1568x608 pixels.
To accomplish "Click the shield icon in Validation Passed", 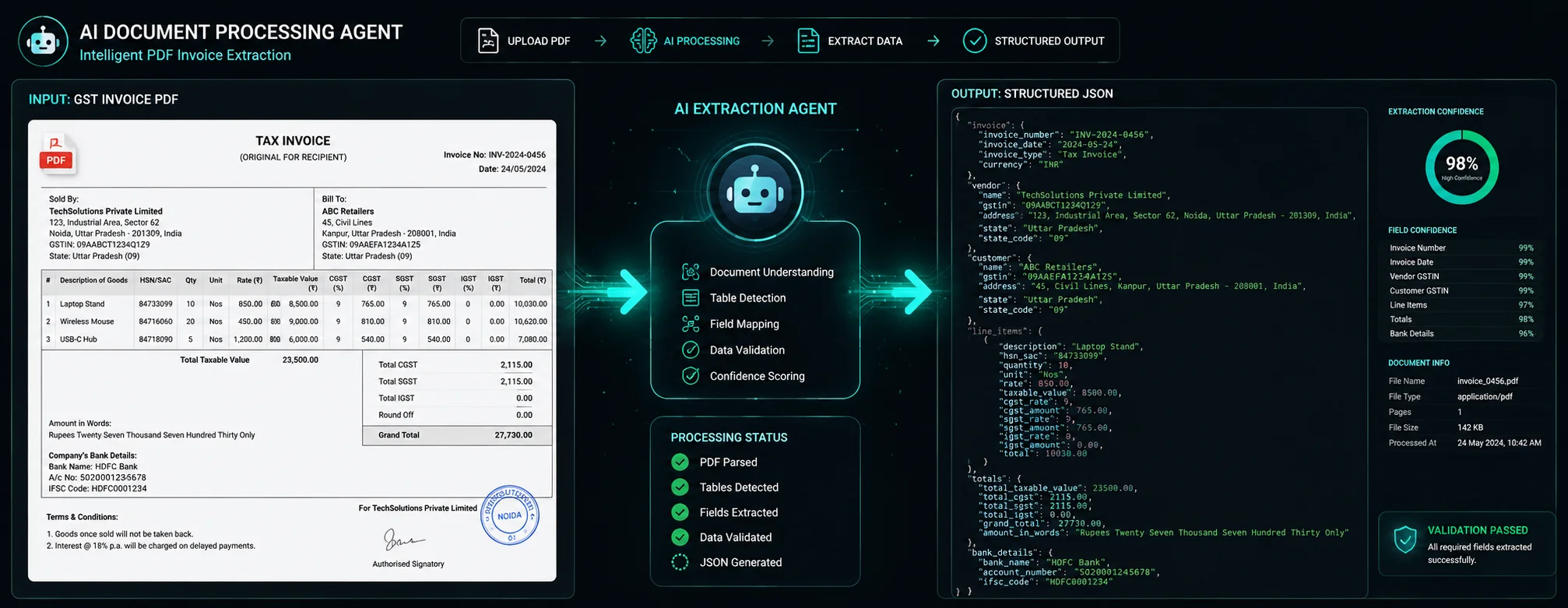I will pos(1405,539).
